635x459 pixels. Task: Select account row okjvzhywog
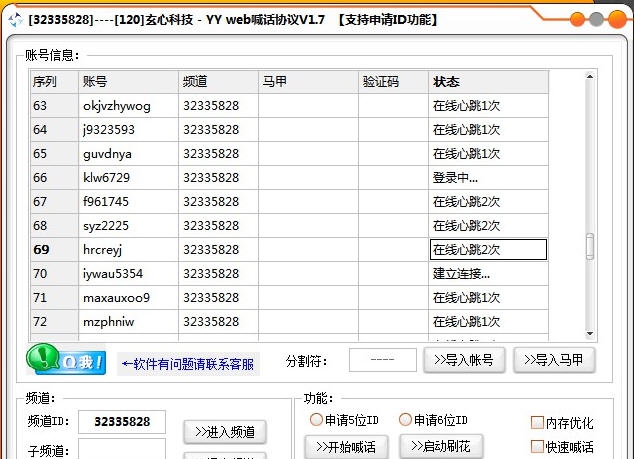(290, 106)
